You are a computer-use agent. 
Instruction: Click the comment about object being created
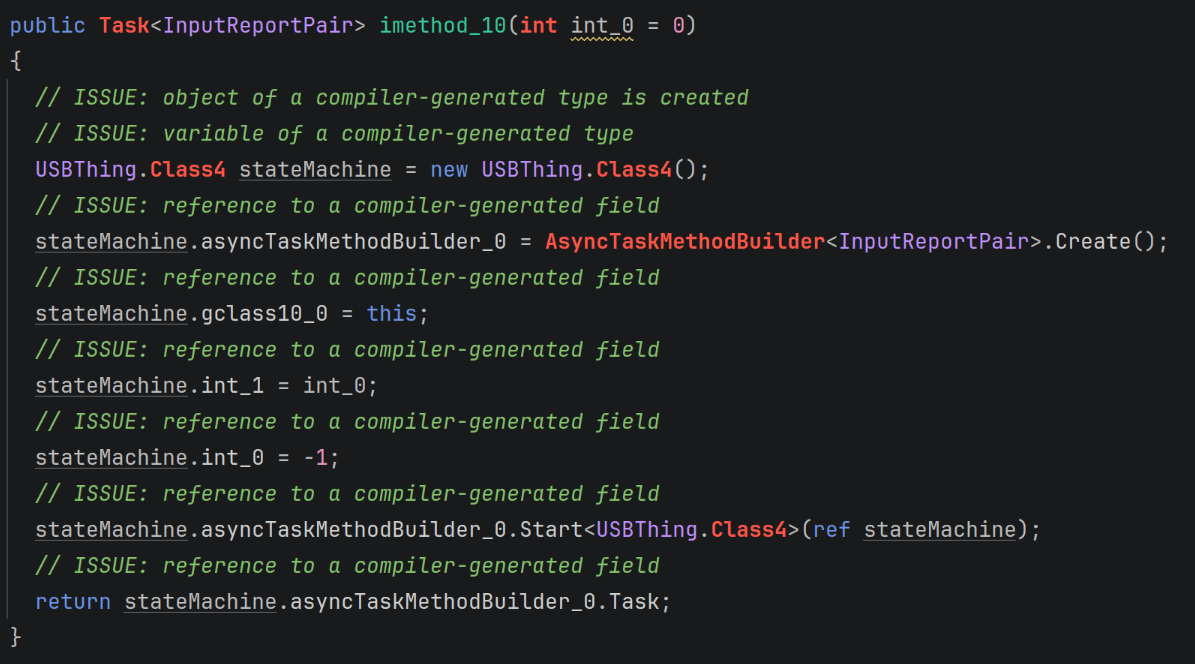pyautogui.click(x=392, y=98)
